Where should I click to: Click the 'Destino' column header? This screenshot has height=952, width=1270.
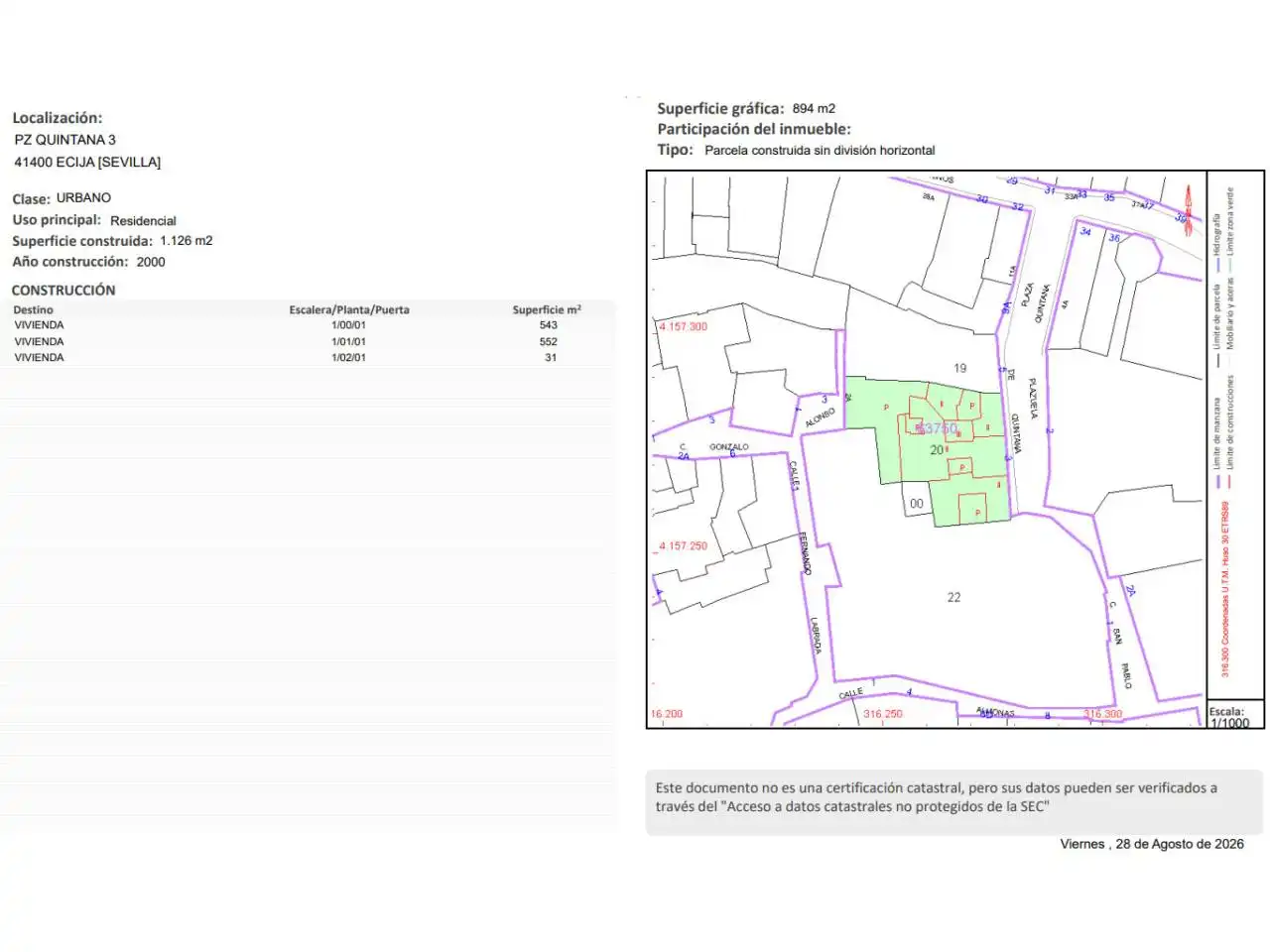34,309
